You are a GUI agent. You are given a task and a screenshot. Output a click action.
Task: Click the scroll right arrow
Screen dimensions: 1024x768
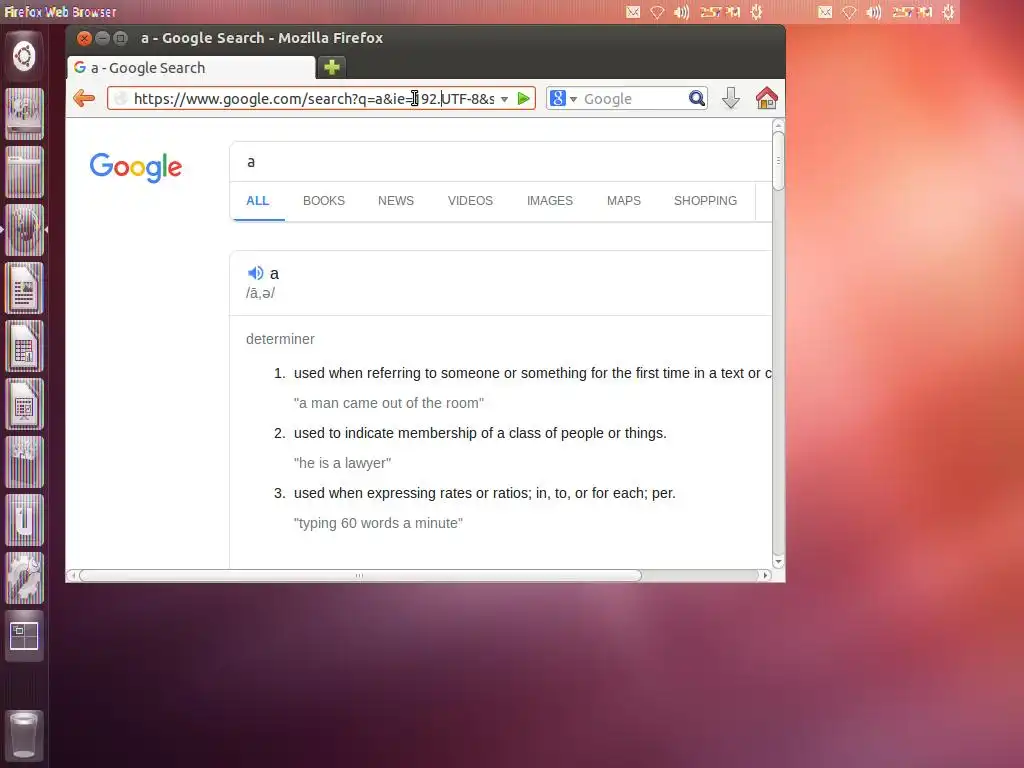click(765, 575)
